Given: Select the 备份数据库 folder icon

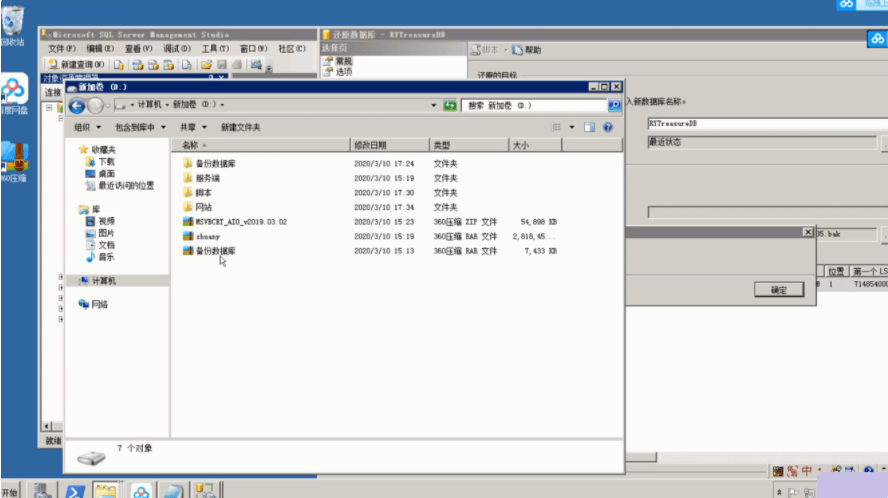Looking at the screenshot, I should pos(188,163).
